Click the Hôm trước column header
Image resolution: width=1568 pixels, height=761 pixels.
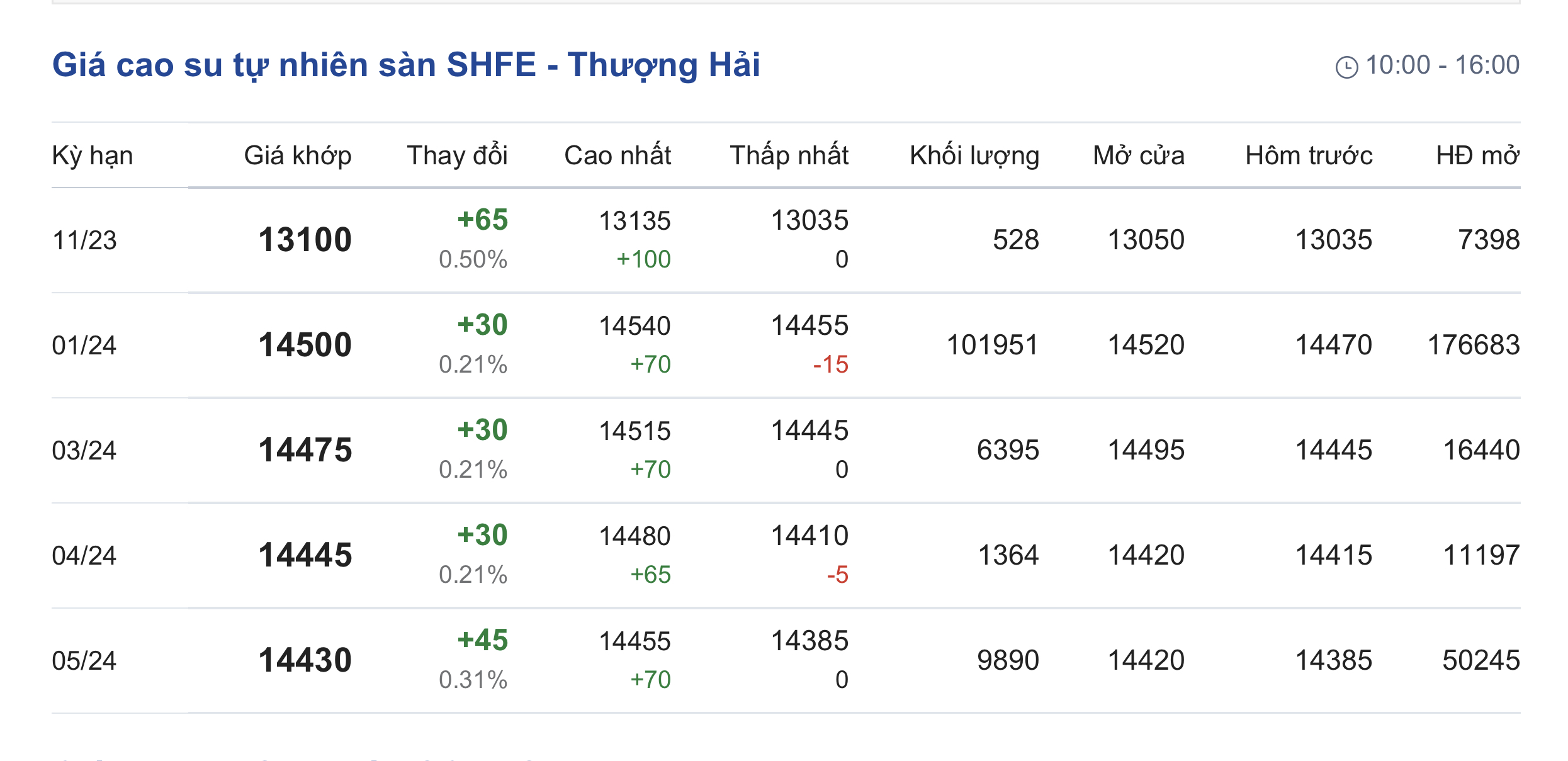click(x=1308, y=155)
